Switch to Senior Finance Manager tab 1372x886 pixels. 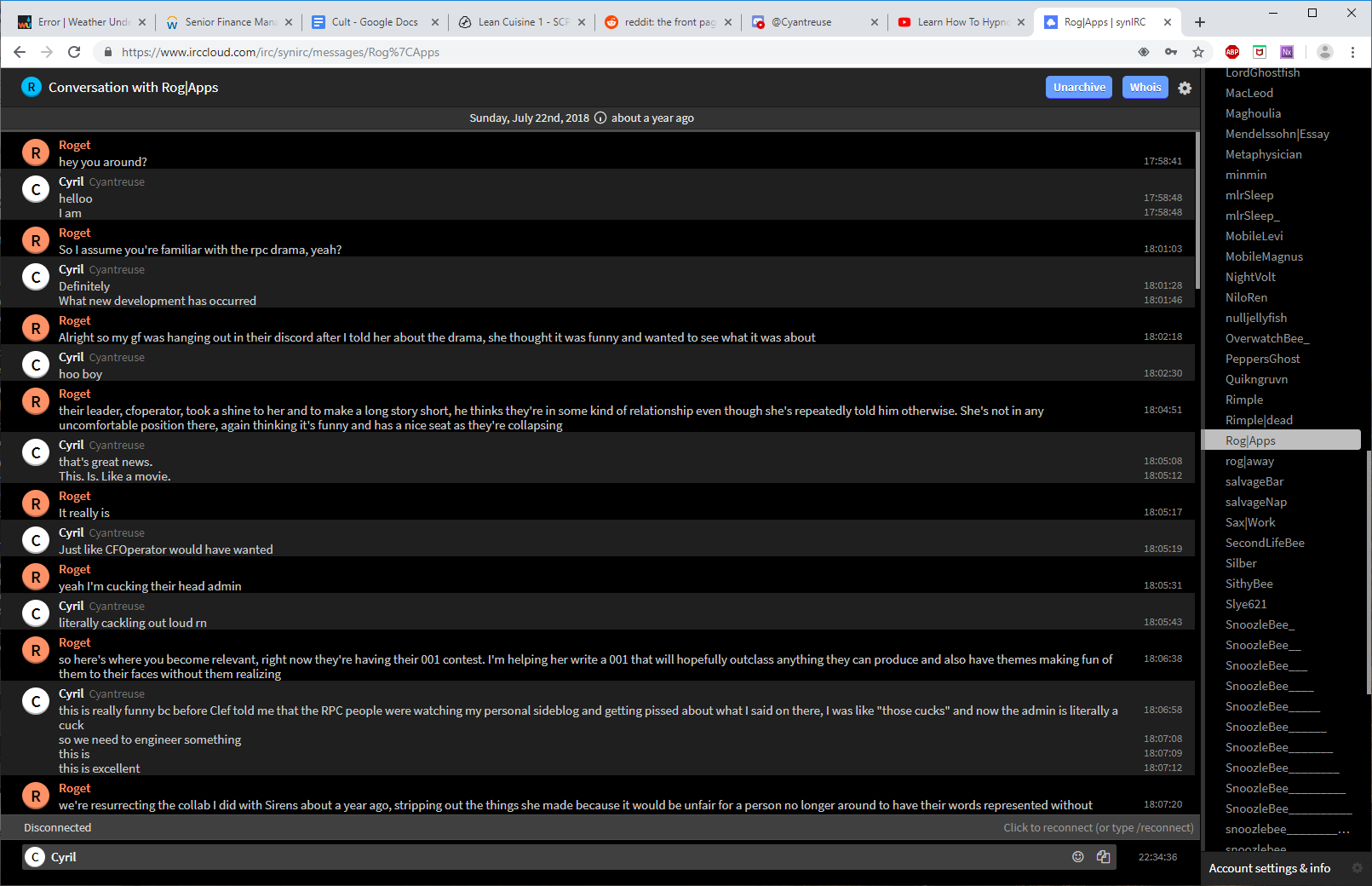point(229,22)
